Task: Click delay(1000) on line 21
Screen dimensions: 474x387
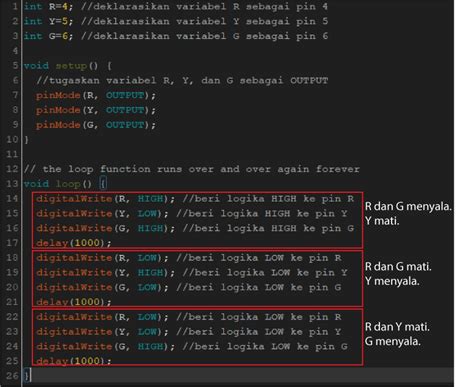Action: pyautogui.click(x=74, y=302)
